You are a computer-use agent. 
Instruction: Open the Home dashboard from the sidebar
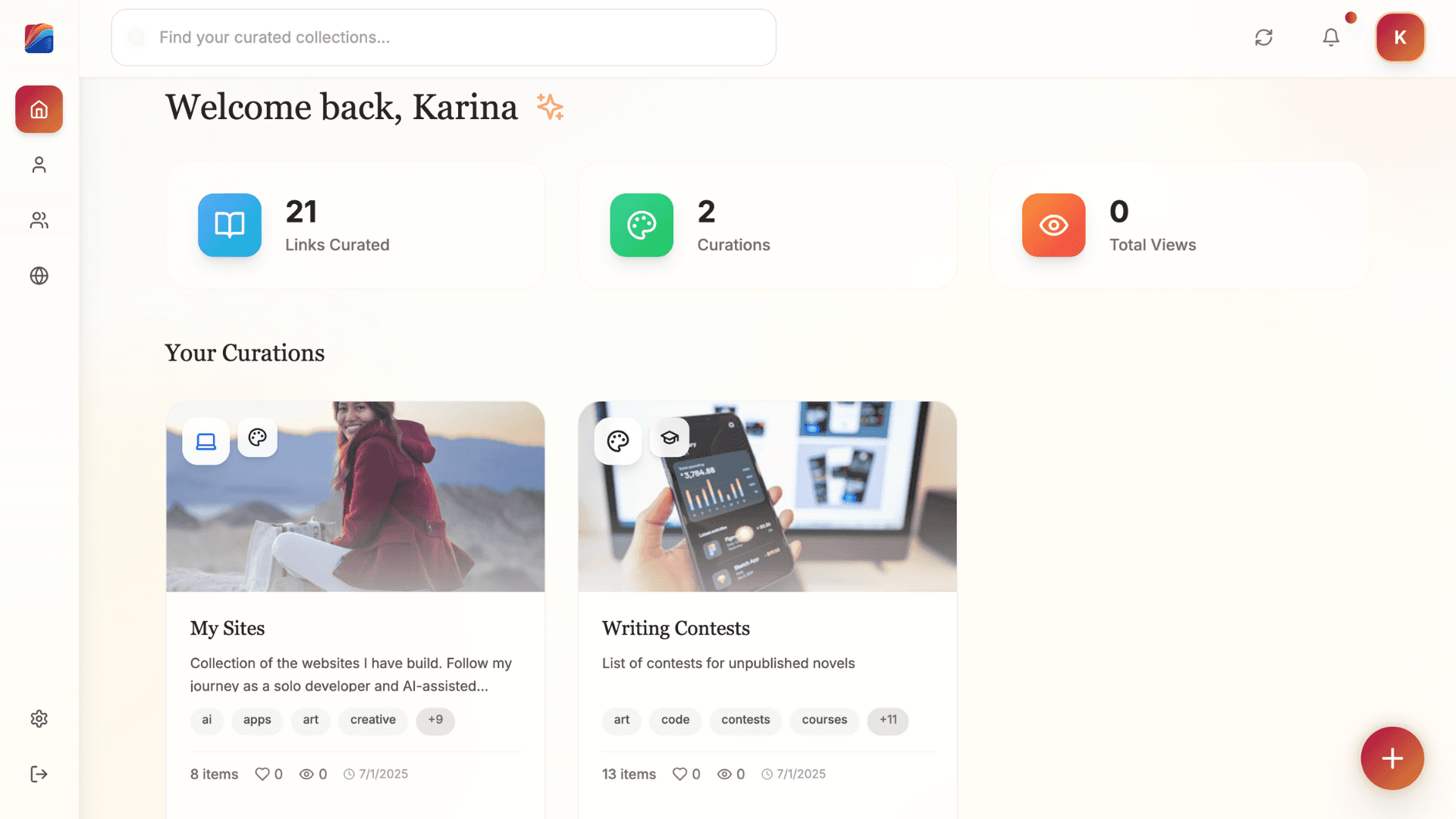pyautogui.click(x=38, y=108)
